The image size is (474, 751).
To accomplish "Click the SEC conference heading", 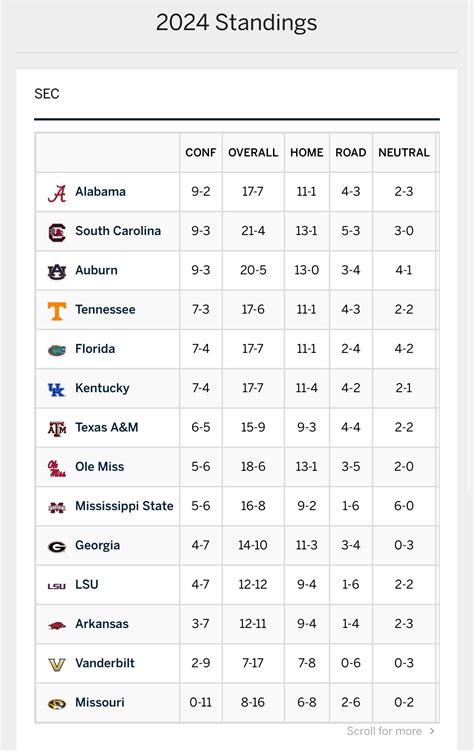I will click(x=47, y=93).
